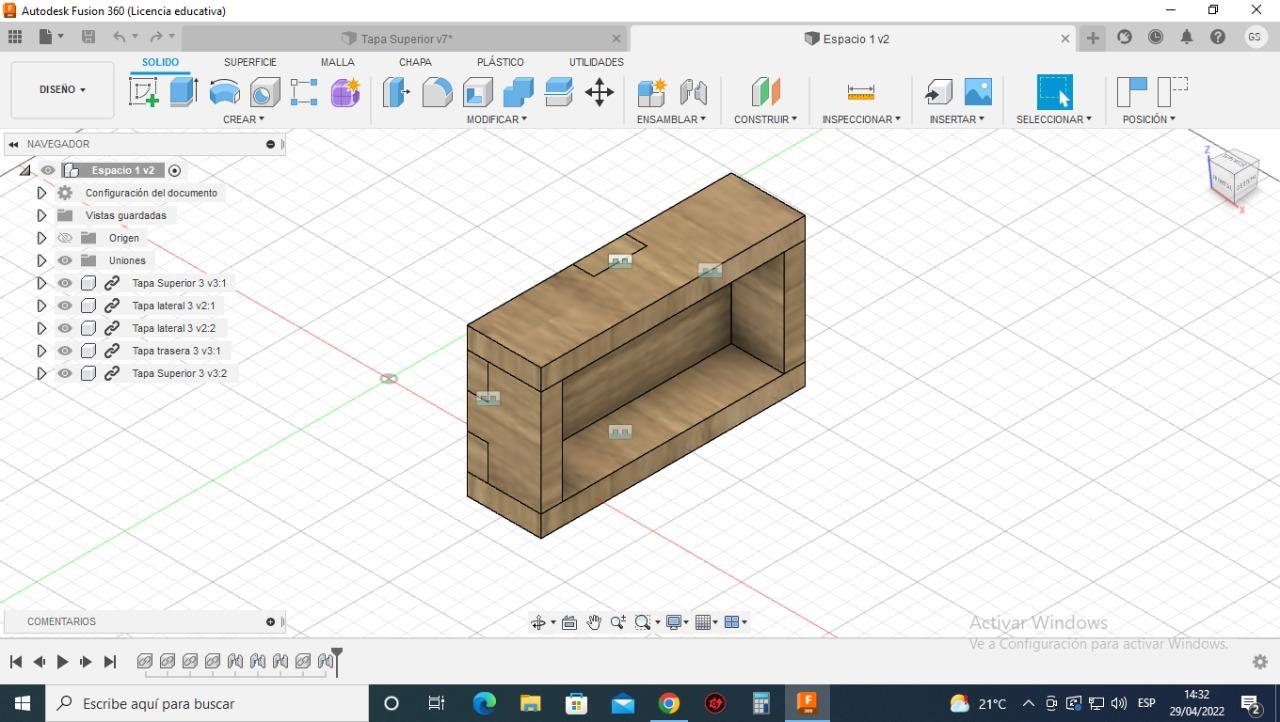The height and width of the screenshot is (722, 1280).
Task: Activate the Select tool
Action: [x=1054, y=92]
